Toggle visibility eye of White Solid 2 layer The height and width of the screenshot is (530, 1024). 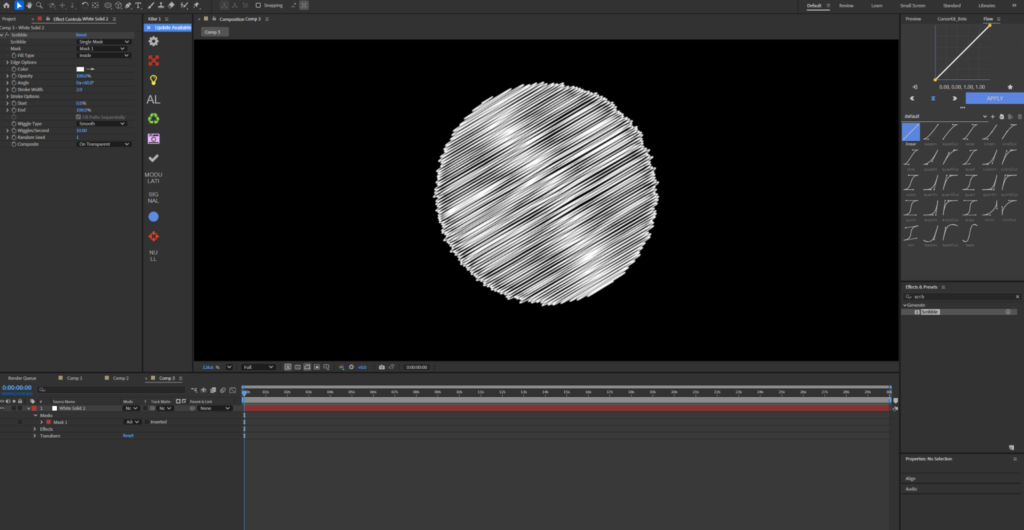3,408
